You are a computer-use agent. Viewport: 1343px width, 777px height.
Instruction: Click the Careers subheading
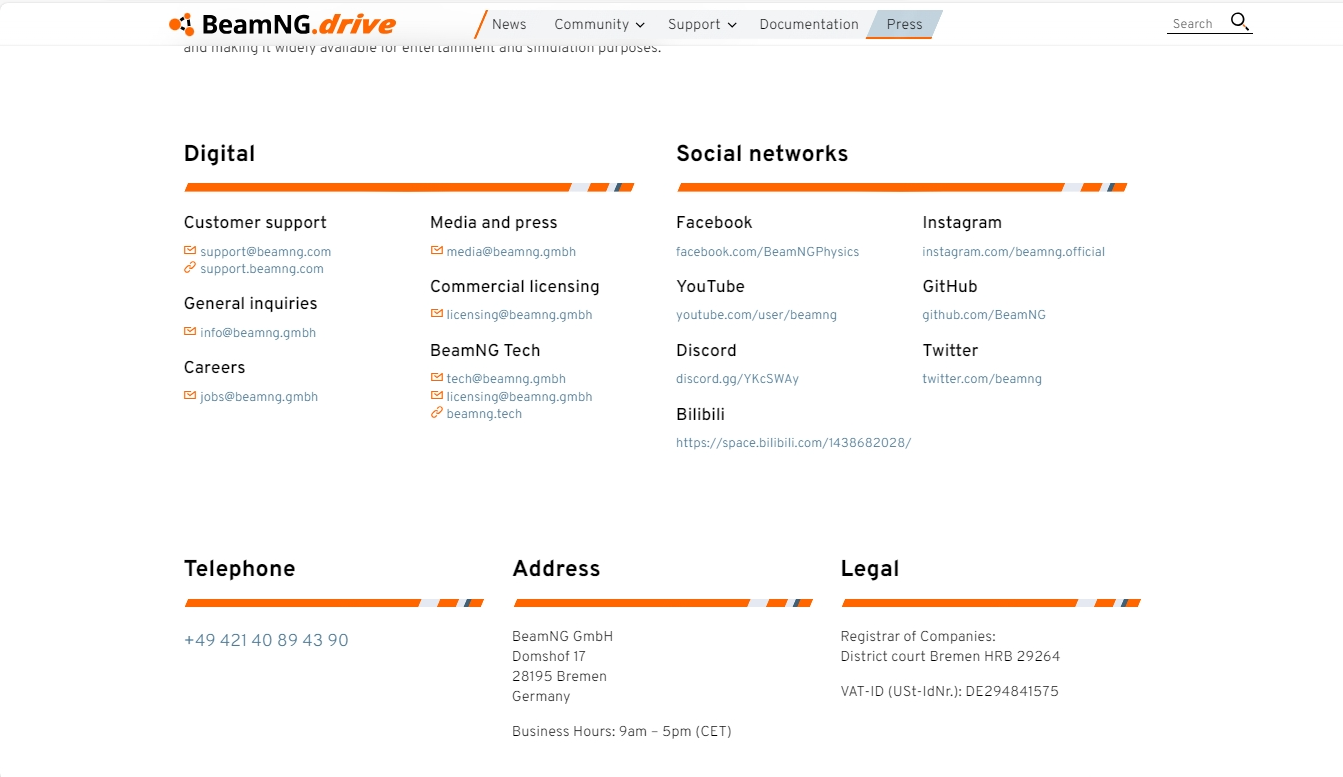pos(214,368)
